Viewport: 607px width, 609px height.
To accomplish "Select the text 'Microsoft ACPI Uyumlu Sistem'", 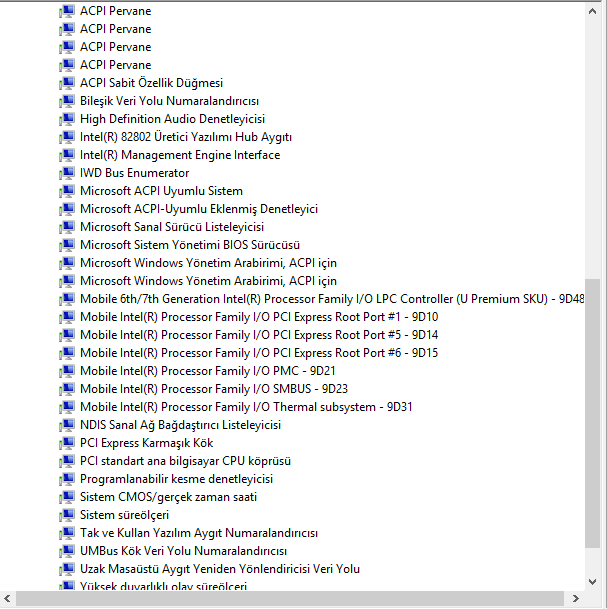I will click(x=161, y=191).
